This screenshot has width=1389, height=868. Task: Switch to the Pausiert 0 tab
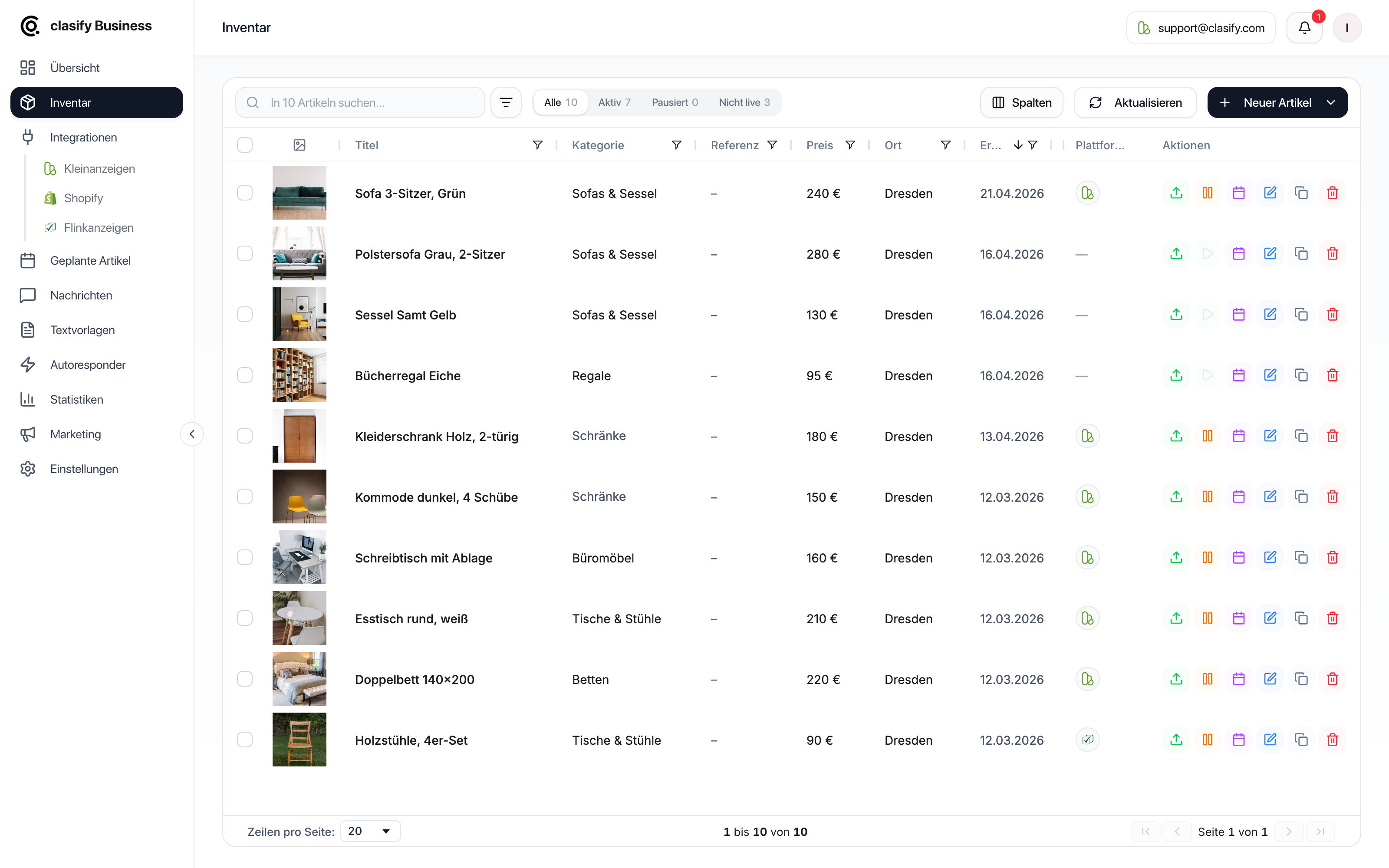pos(675,102)
